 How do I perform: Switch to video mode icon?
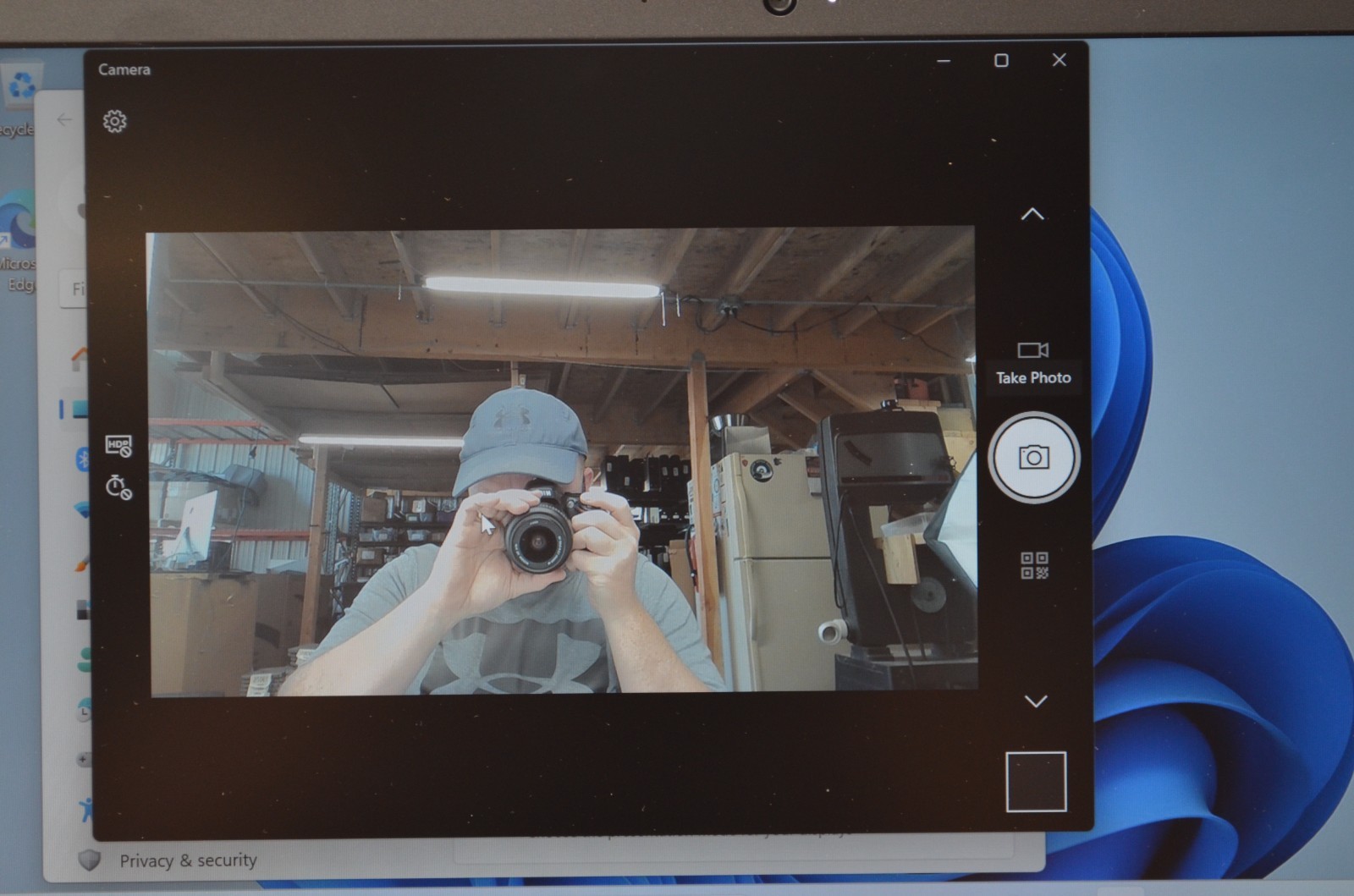point(1033,349)
